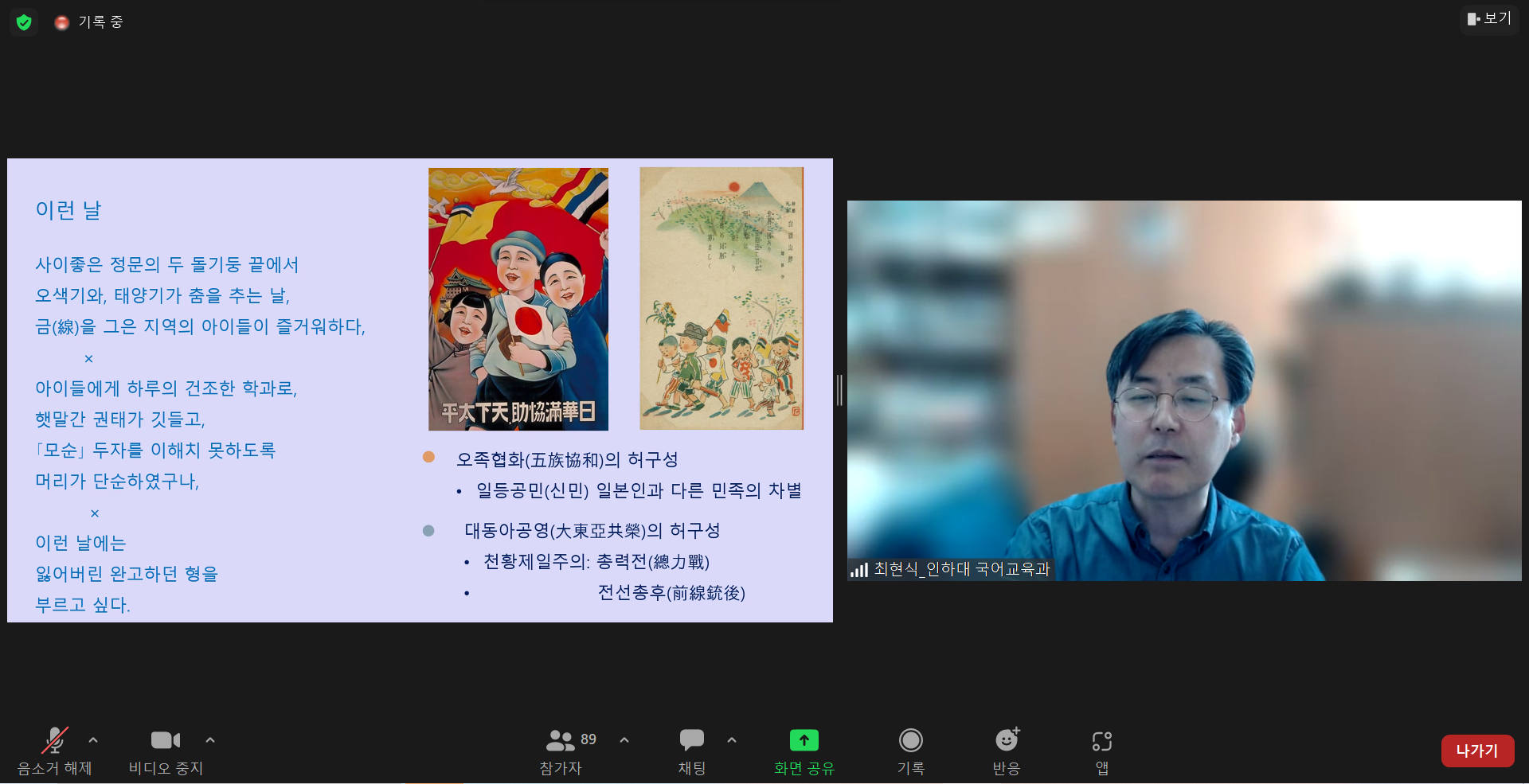This screenshot has width=1529, height=784.
Task: Click the text 전선총후(前線銃後)
Action: pos(671,593)
